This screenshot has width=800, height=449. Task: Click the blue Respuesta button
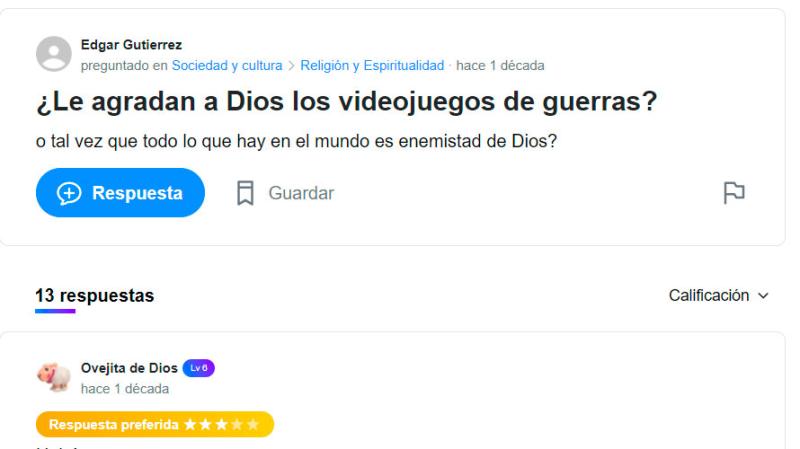[x=120, y=193]
